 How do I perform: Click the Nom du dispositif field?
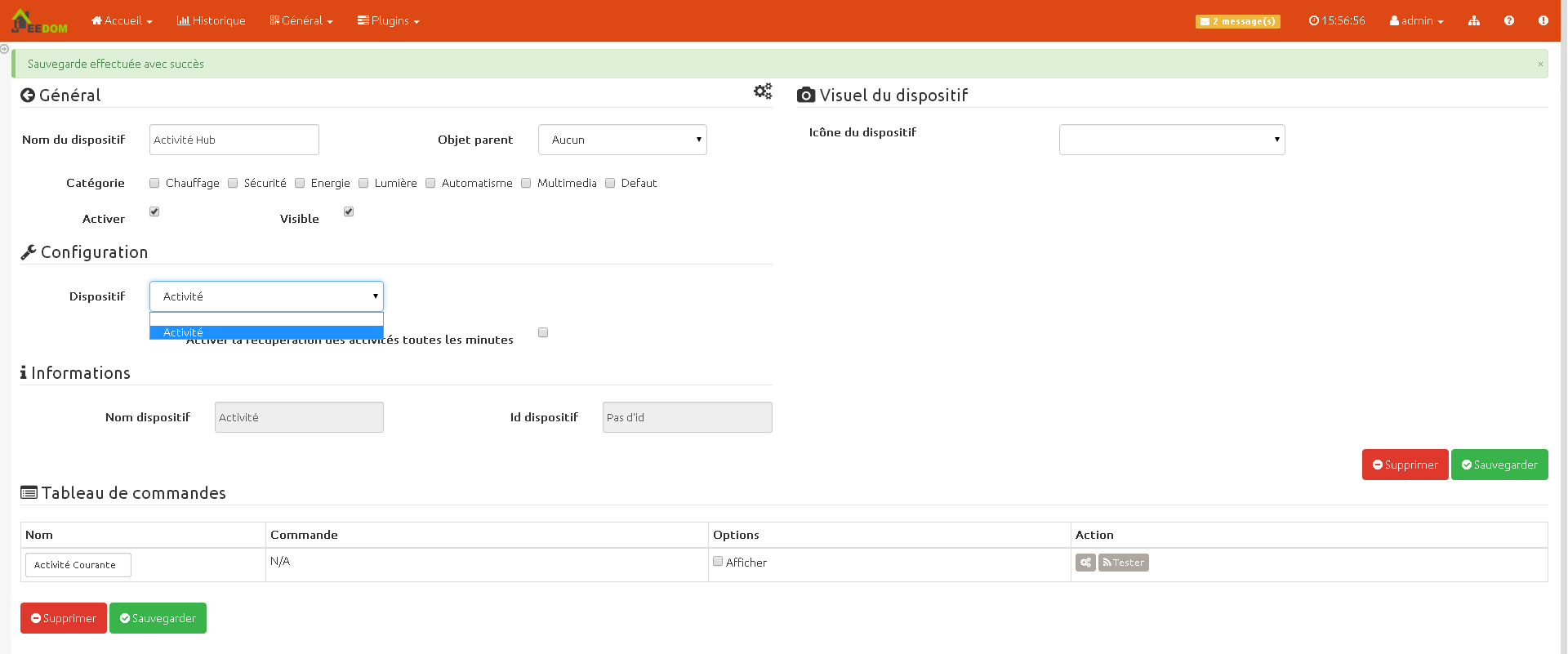(x=234, y=140)
